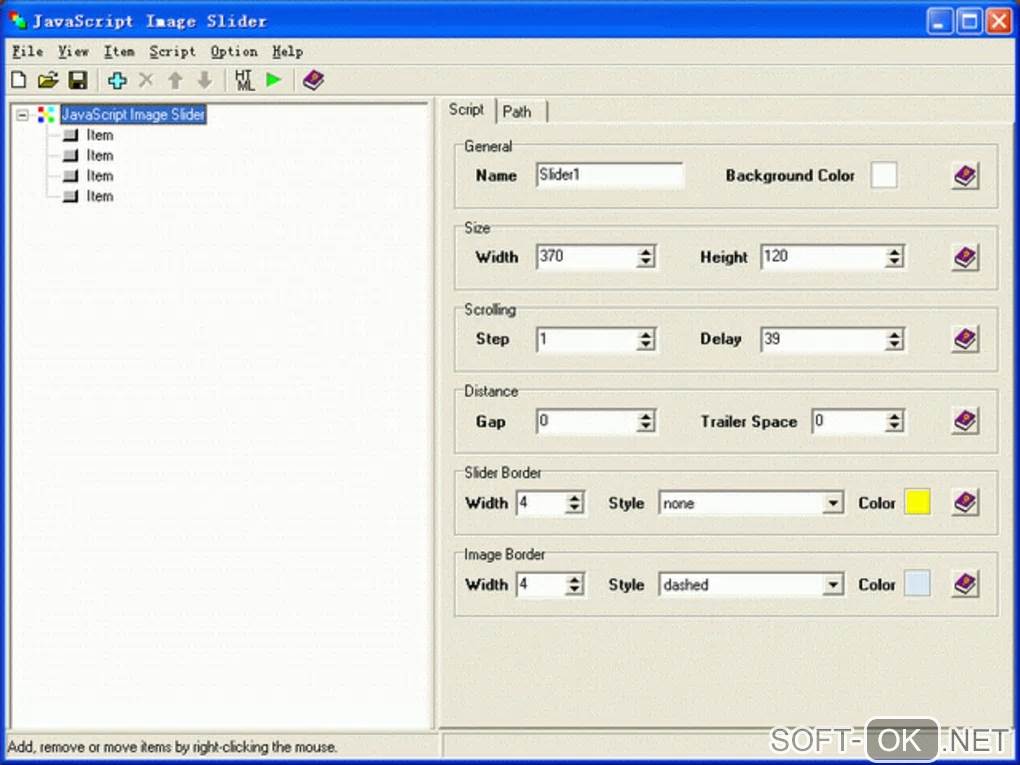Collapse the JavaScript Image Slider tree node
1020x765 pixels.
pos(22,115)
